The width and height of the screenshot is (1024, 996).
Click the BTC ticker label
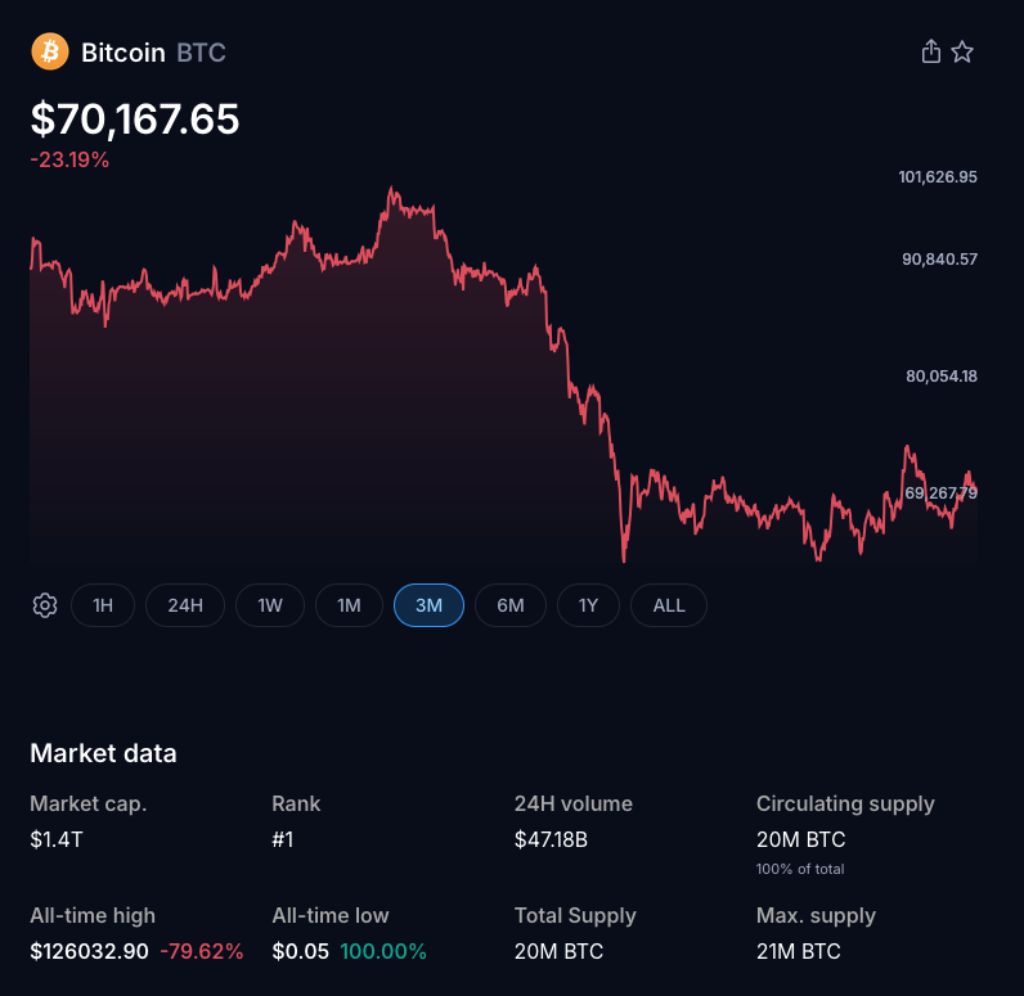point(201,53)
